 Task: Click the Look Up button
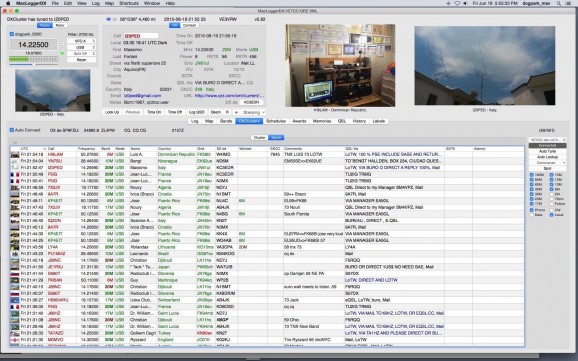coord(112,112)
